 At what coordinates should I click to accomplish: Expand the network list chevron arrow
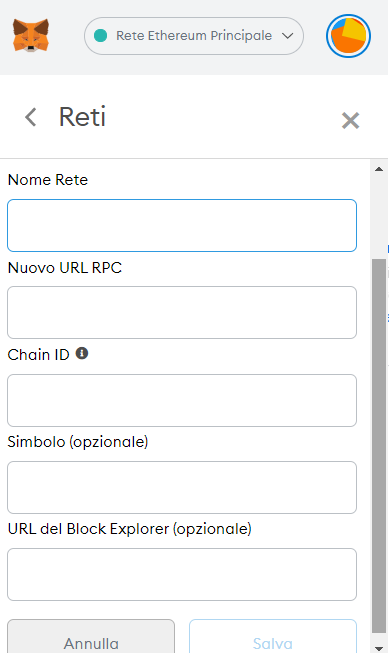(x=287, y=36)
